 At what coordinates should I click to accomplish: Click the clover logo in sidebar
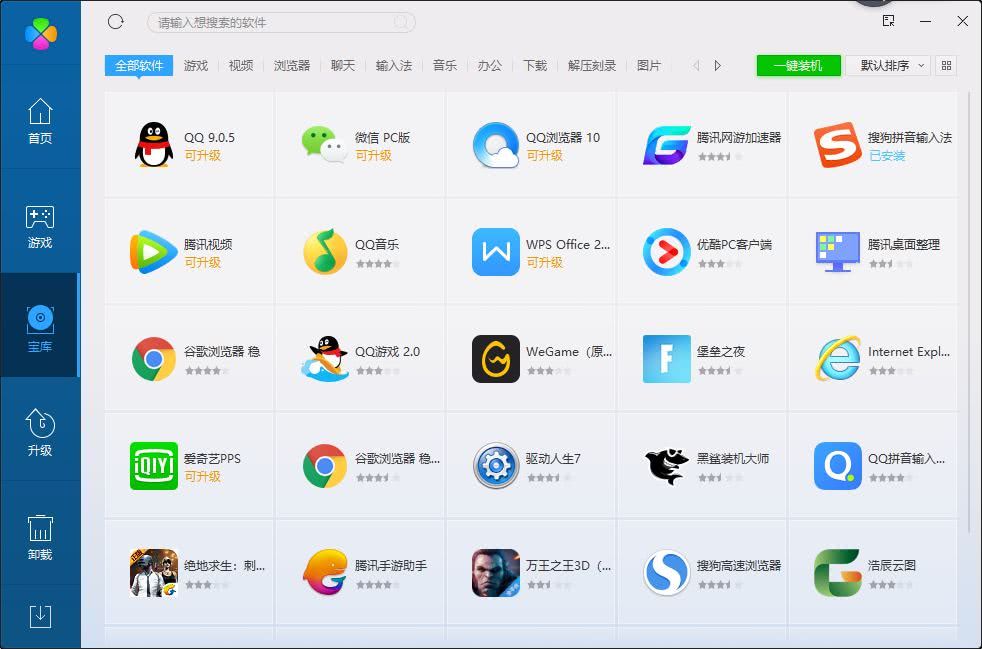pos(41,34)
